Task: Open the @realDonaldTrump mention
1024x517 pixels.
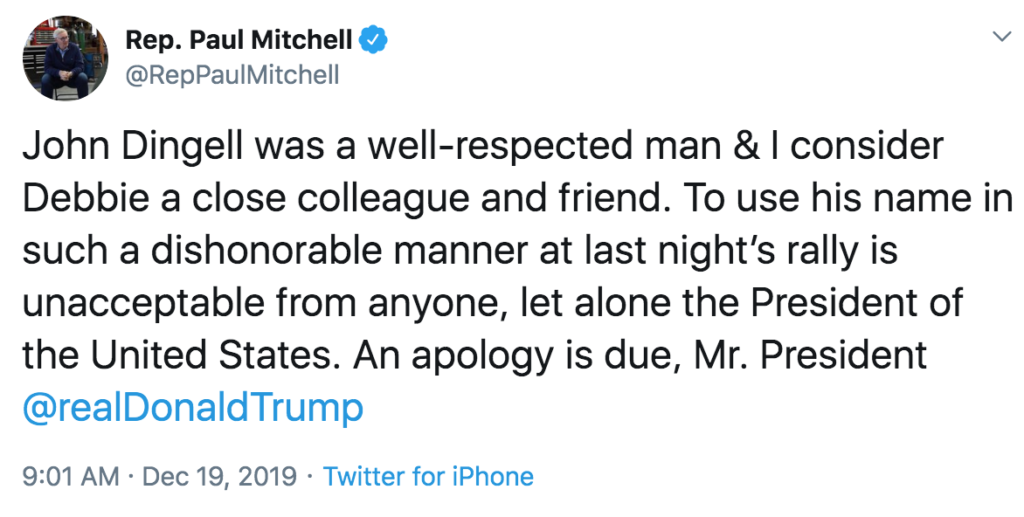Action: coord(193,408)
